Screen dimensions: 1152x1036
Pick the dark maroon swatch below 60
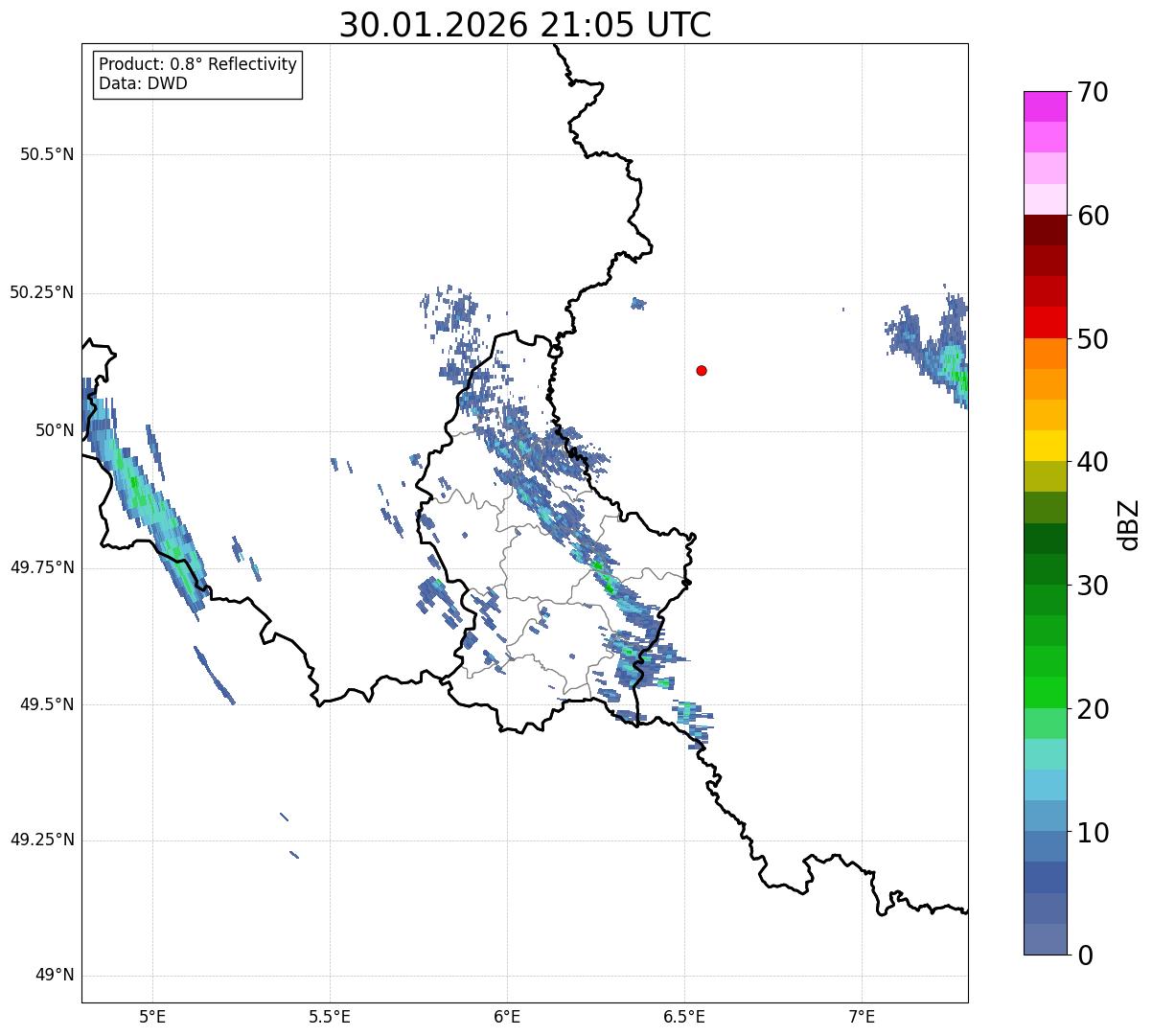pos(1045,230)
